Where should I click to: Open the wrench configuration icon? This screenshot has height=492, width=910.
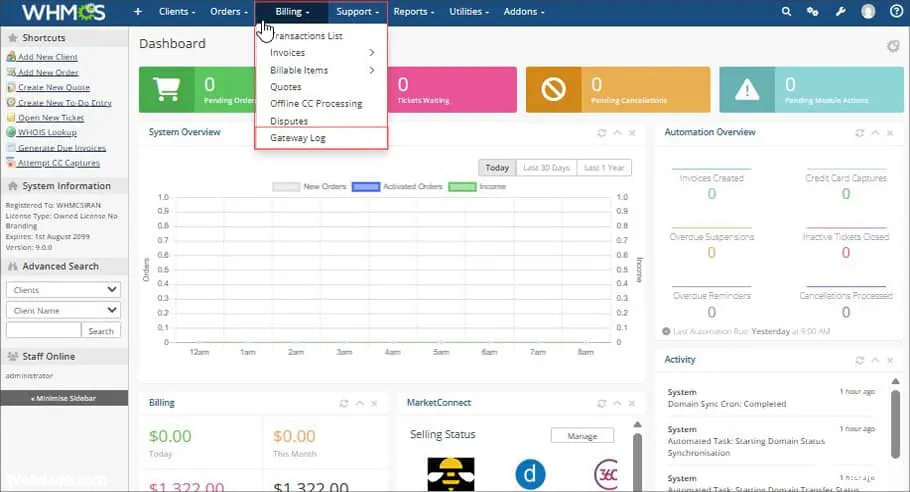840,12
